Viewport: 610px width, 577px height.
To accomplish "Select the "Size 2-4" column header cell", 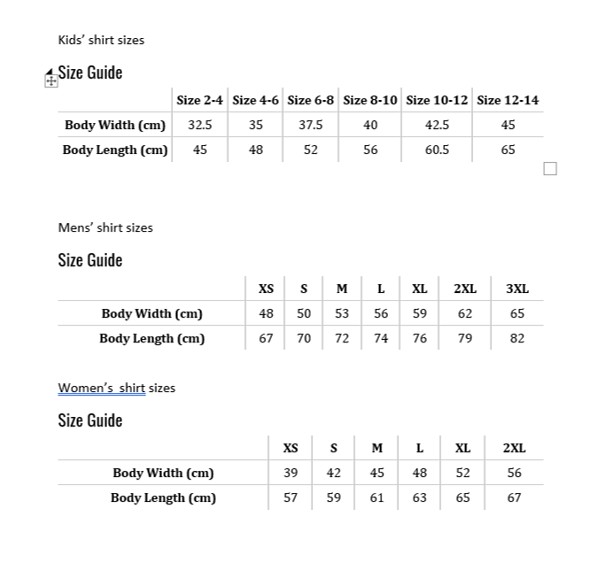I will tap(200, 100).
